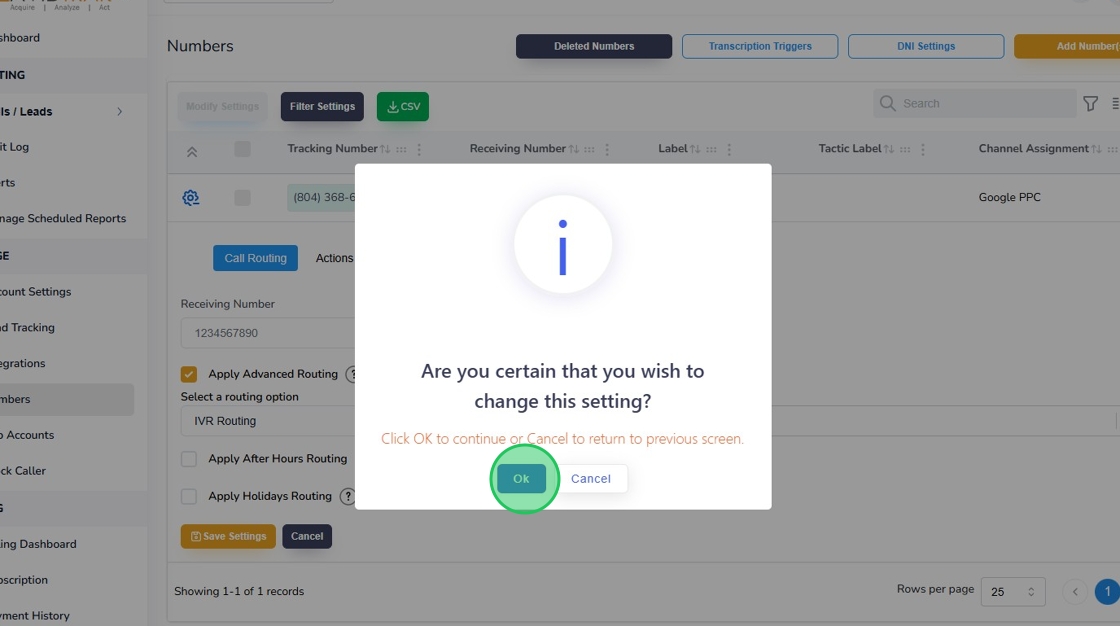The image size is (1120, 626).
Task: Click the gear icon on the number row
Action: click(191, 198)
